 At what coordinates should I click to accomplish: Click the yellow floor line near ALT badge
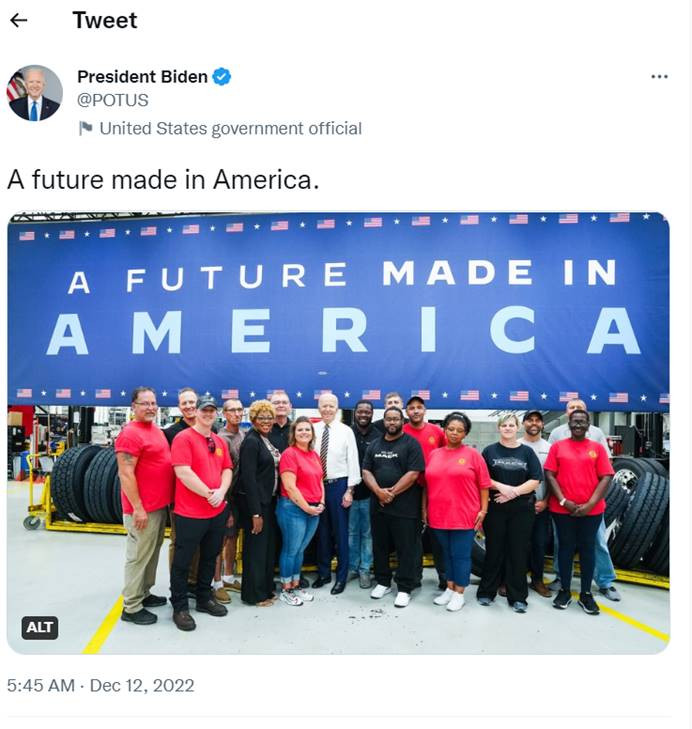[103, 625]
